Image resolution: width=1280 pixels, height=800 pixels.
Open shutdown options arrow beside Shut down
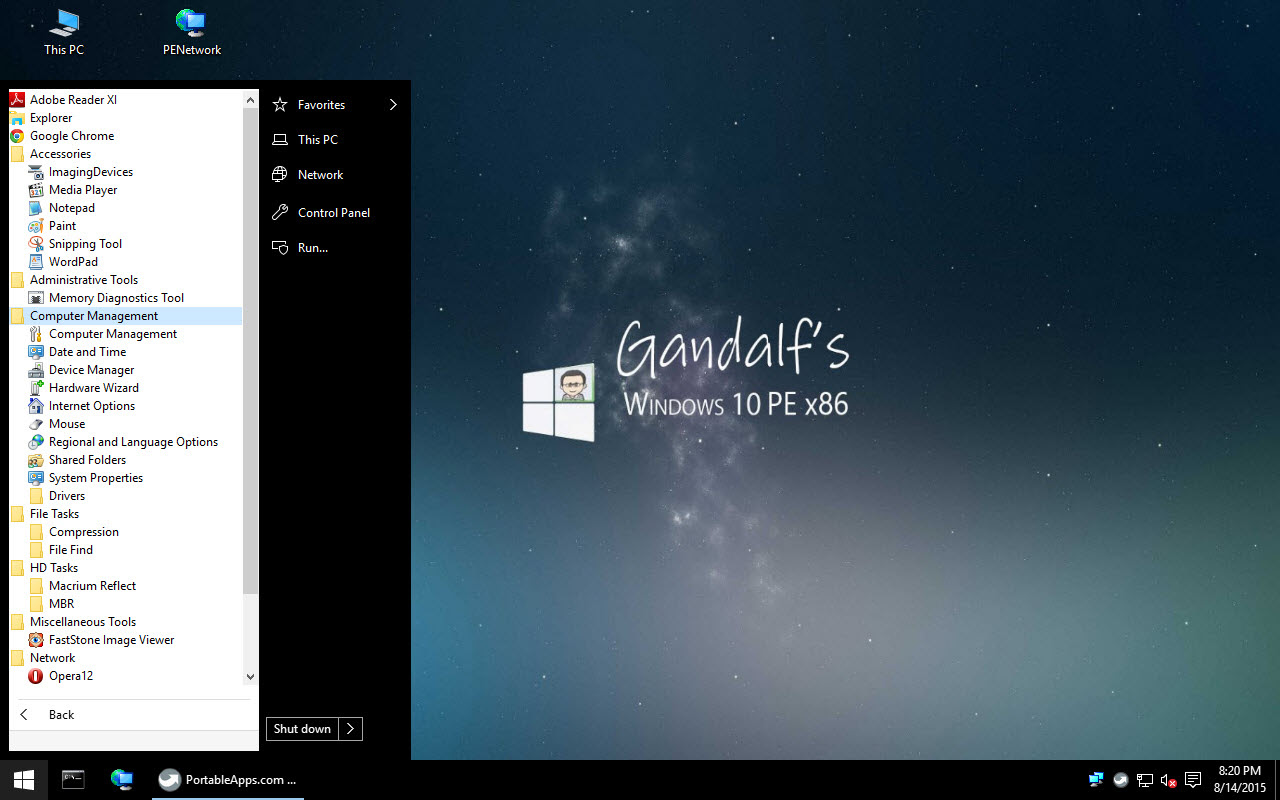click(x=351, y=729)
